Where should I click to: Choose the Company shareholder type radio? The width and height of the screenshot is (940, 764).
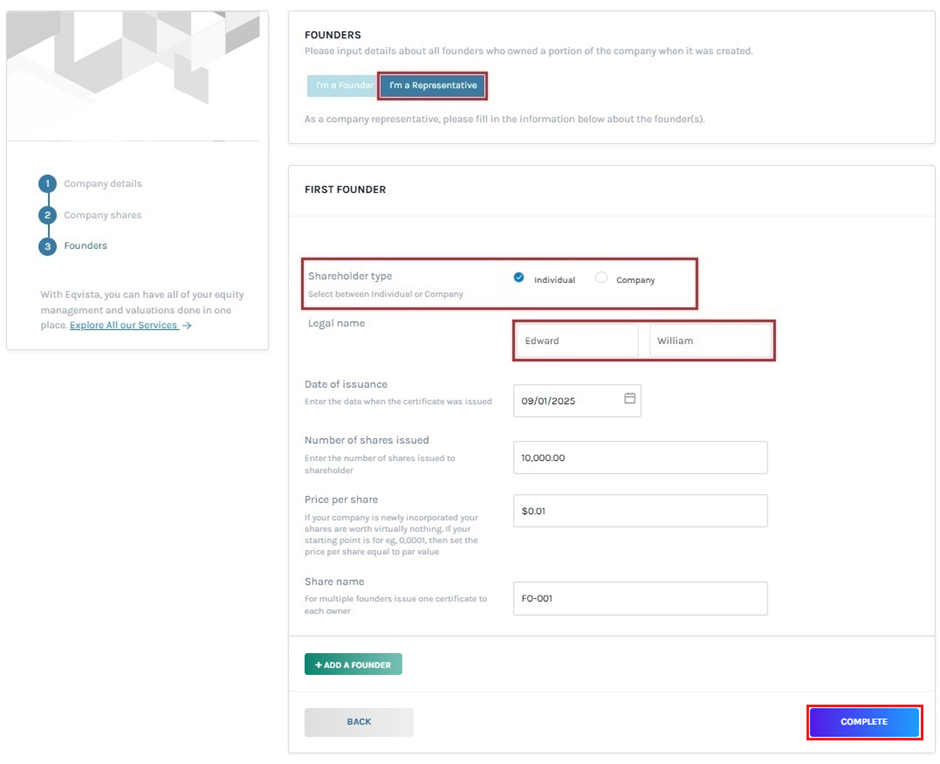point(601,278)
